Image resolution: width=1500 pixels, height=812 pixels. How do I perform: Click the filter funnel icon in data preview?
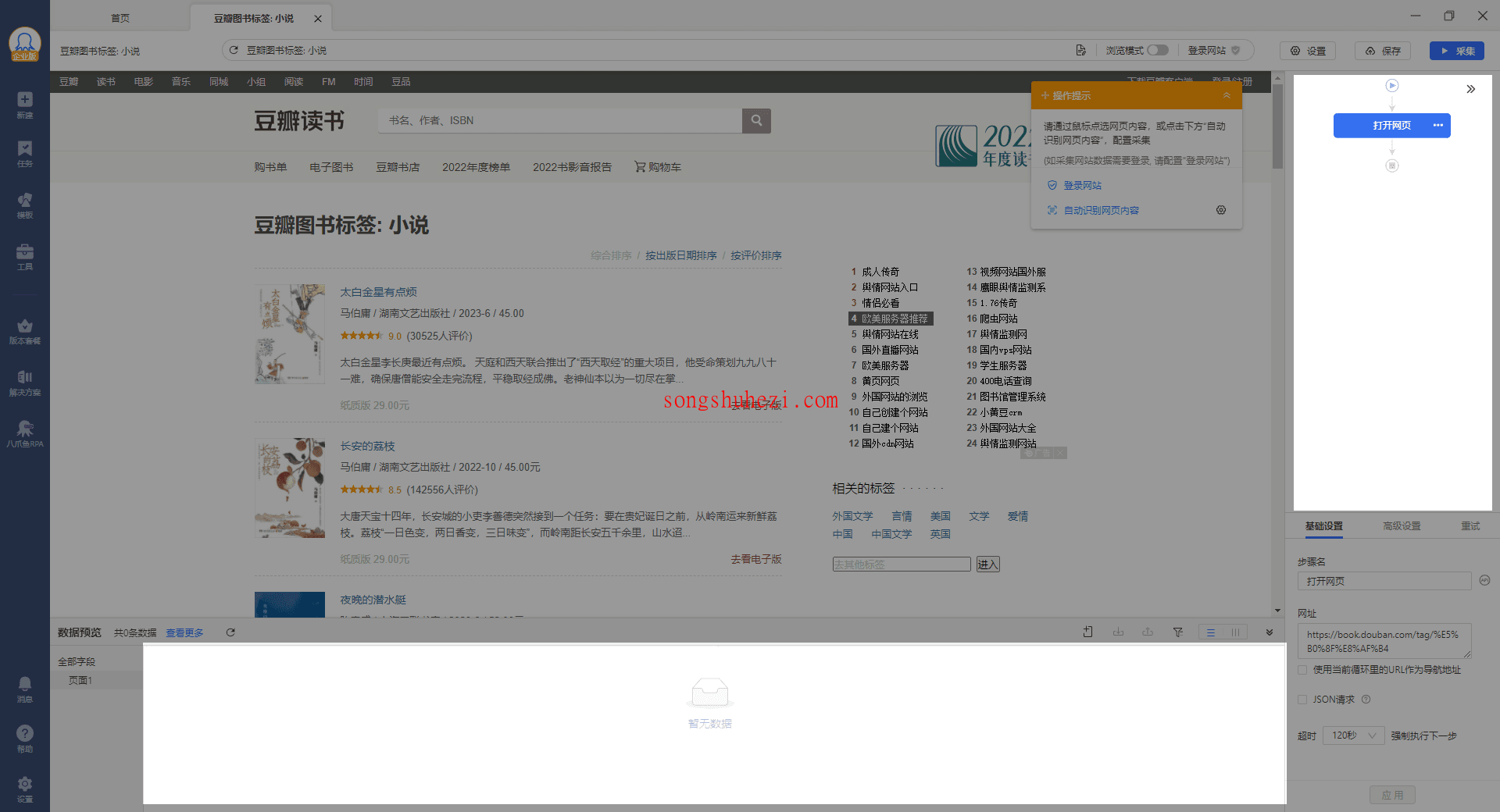(x=1177, y=632)
